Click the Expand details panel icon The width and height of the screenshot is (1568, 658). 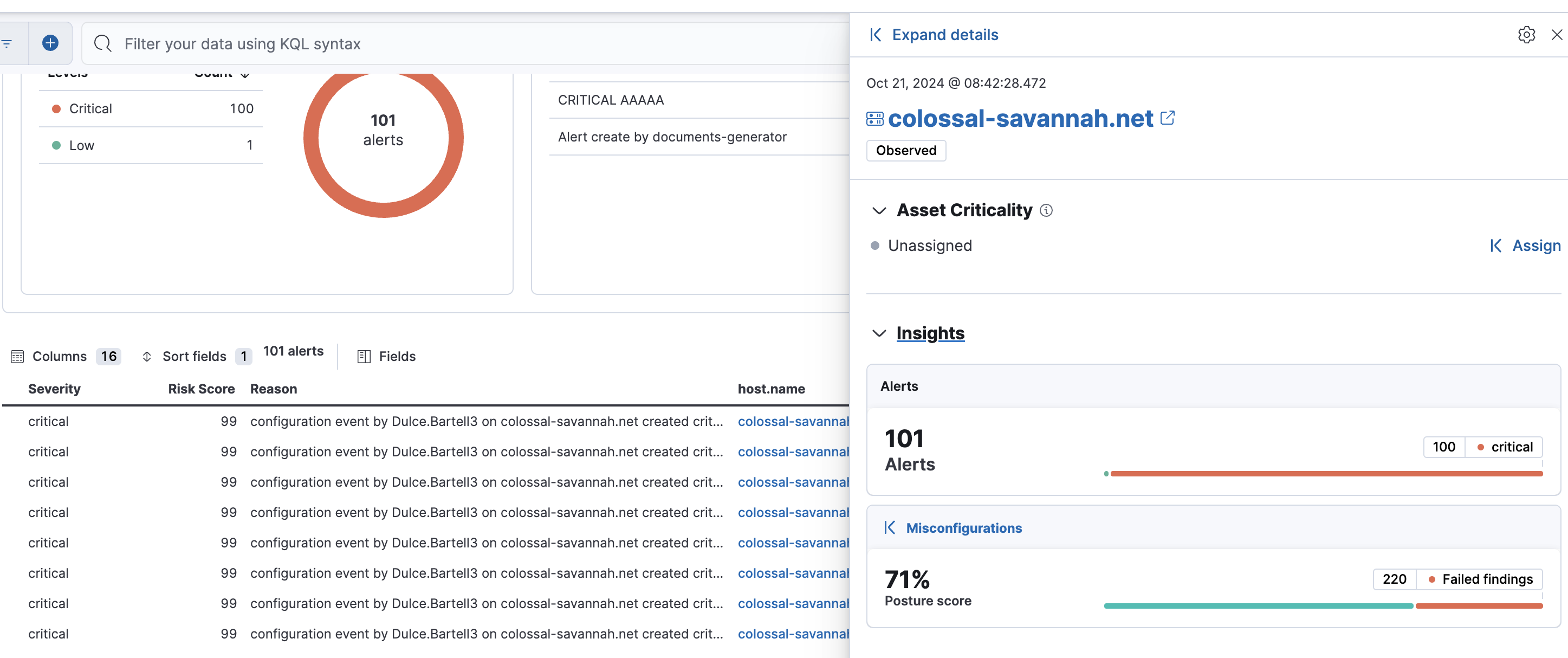876,34
